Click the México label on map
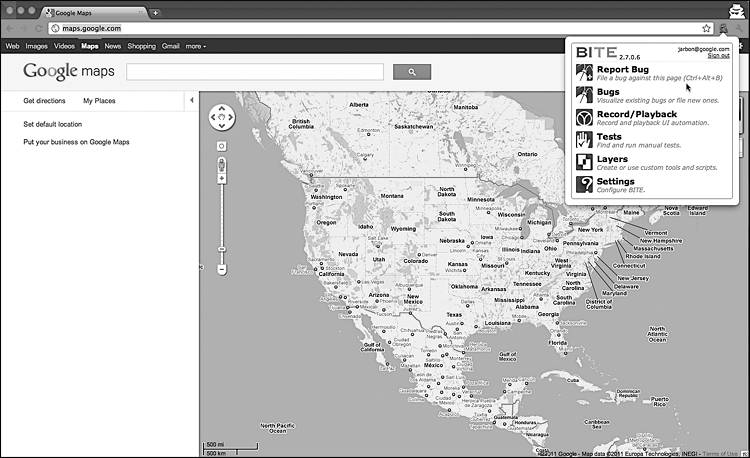Screen dimensions: 750x458 (x=433, y=365)
